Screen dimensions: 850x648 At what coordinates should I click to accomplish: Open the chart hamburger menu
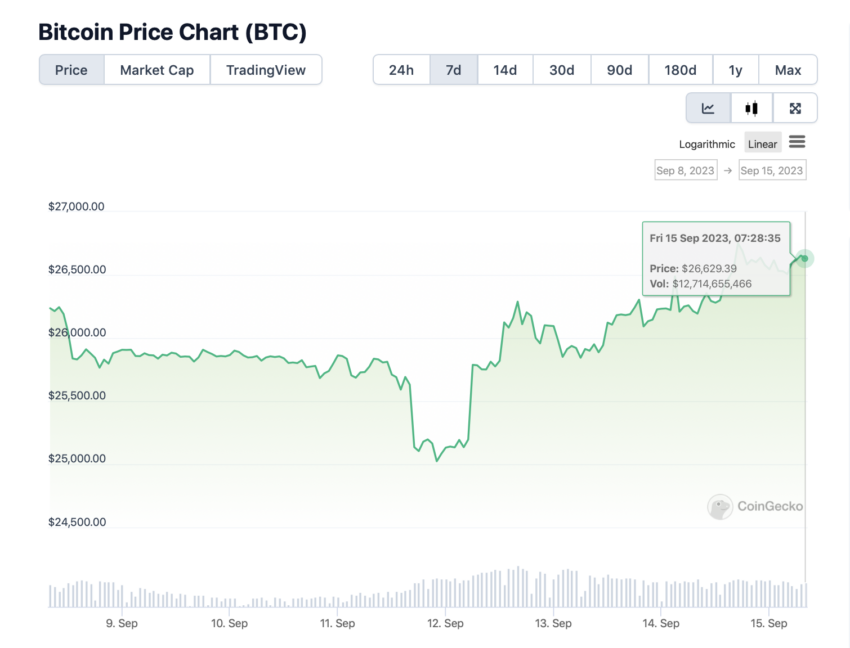(x=797, y=143)
